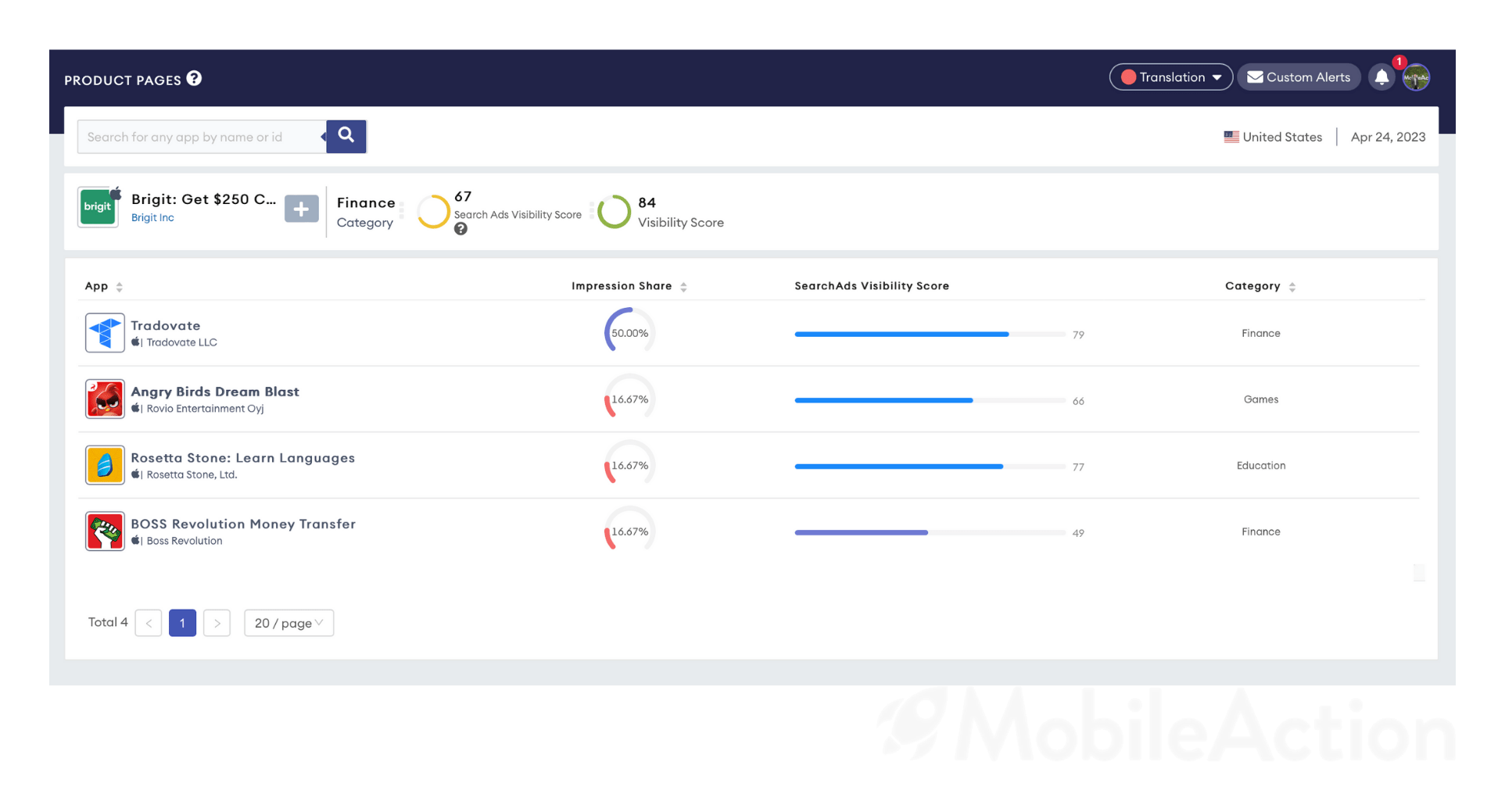Image resolution: width=1505 pixels, height=812 pixels.
Task: Click Tradovate's visibility score bar
Action: pyautogui.click(x=930, y=334)
